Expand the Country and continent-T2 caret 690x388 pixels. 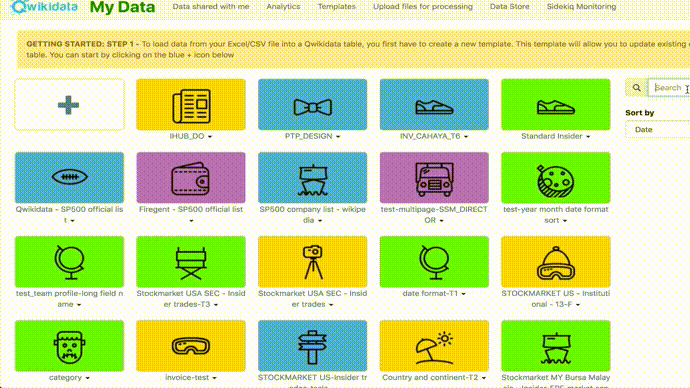tap(484, 378)
